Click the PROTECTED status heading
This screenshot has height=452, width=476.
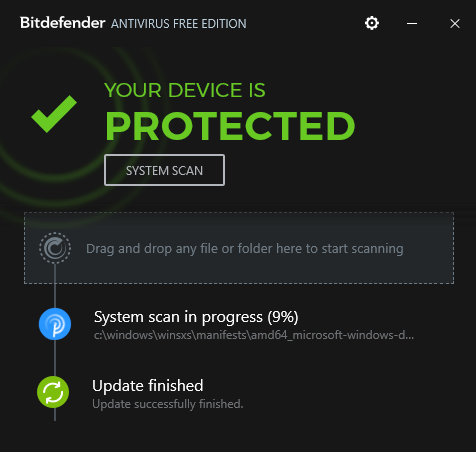(230, 126)
